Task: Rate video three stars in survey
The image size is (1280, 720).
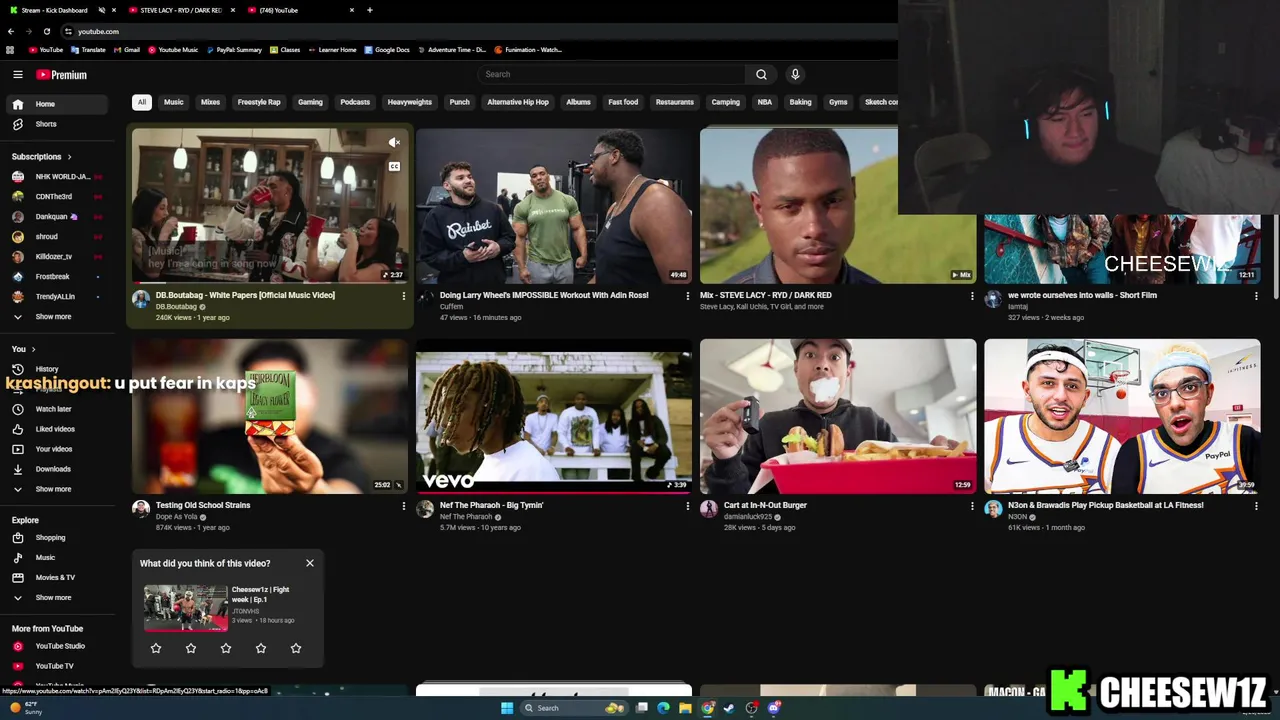Action: [226, 648]
